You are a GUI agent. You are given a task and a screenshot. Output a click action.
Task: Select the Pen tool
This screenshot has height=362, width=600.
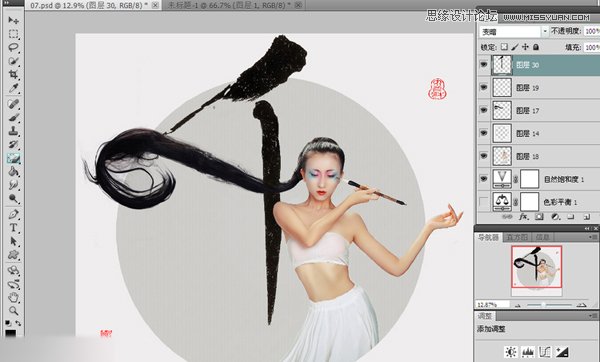click(x=13, y=214)
